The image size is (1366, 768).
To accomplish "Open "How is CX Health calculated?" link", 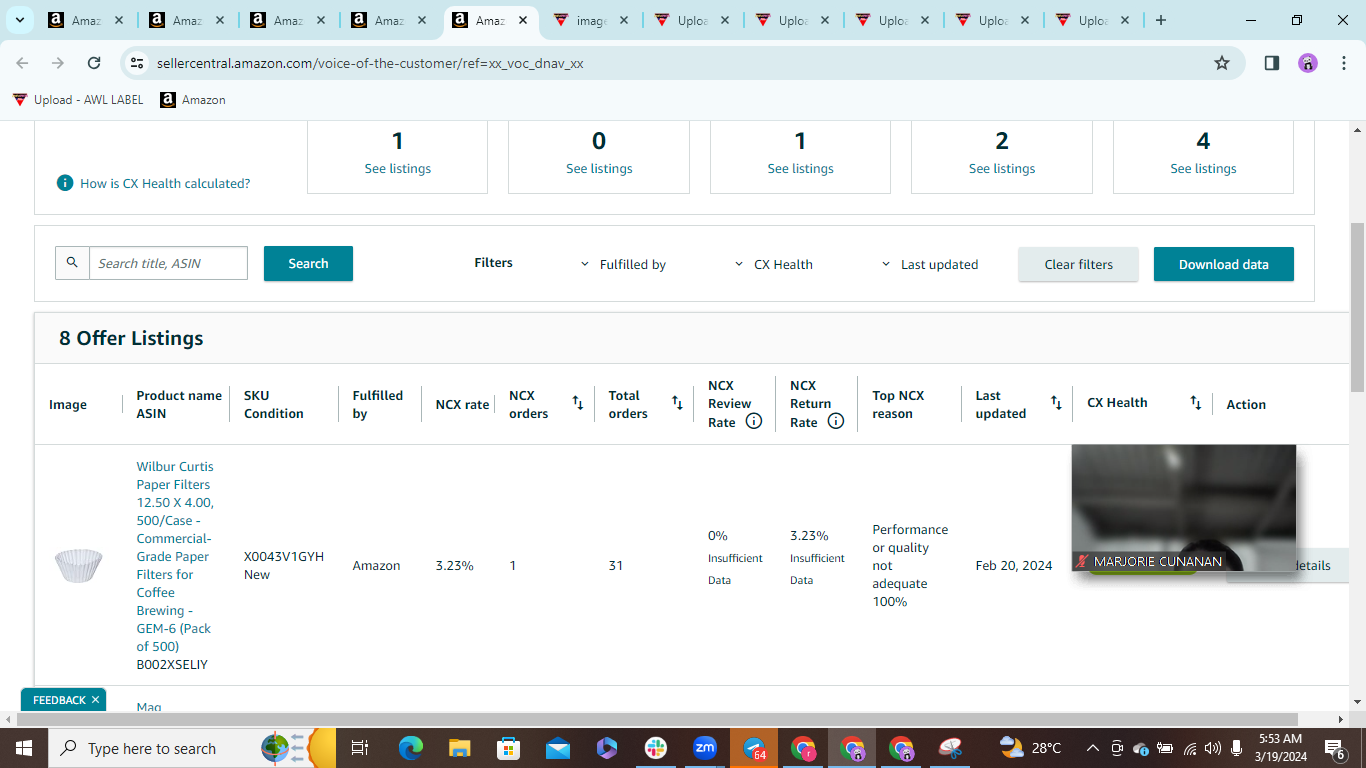I will click(x=165, y=183).
